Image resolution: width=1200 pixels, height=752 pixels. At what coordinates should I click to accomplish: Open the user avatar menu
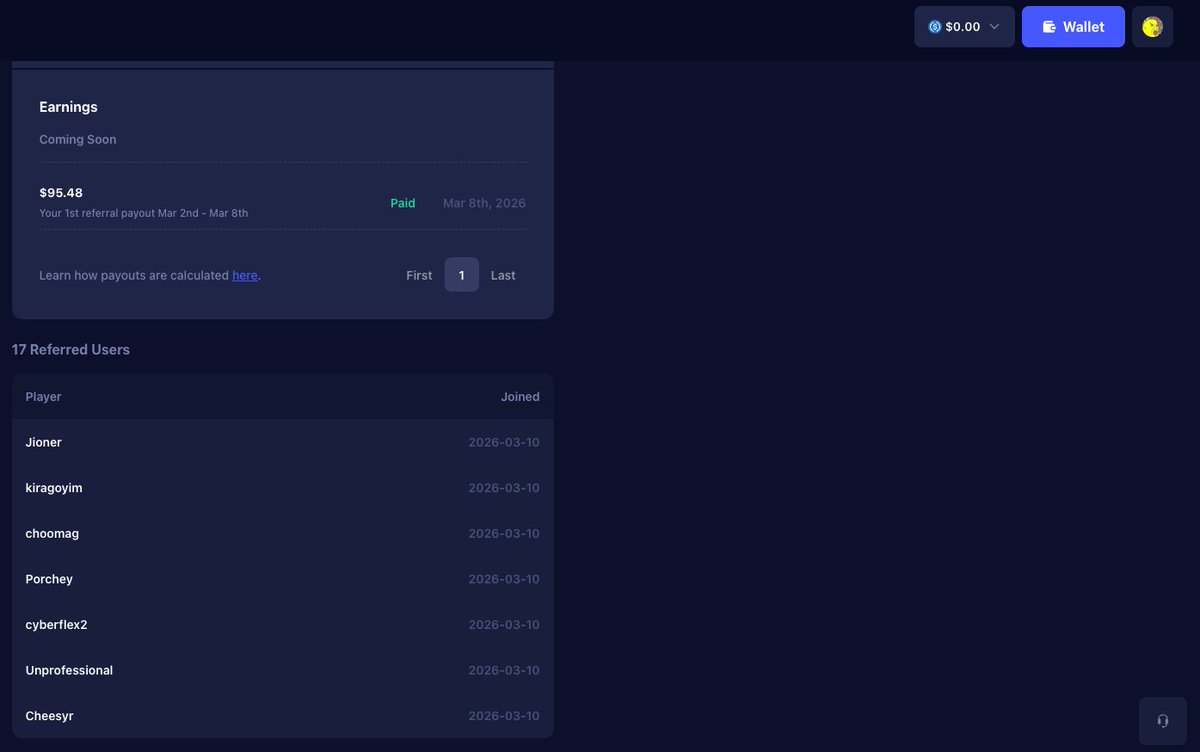(1152, 27)
